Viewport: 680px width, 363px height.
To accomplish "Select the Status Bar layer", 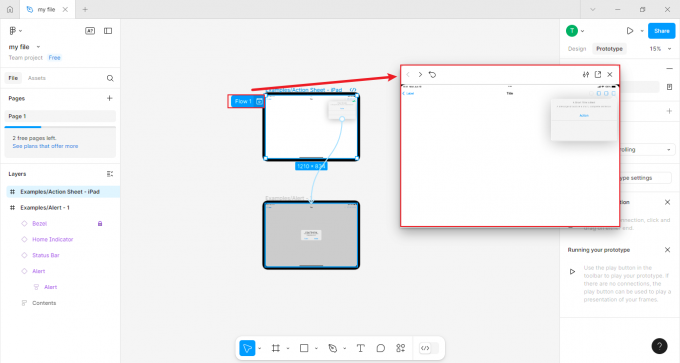I will (46, 255).
